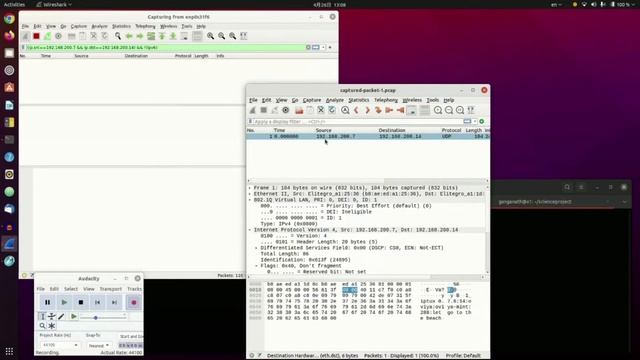Click zoom in magnifier in live capture toolbar

[210, 36]
